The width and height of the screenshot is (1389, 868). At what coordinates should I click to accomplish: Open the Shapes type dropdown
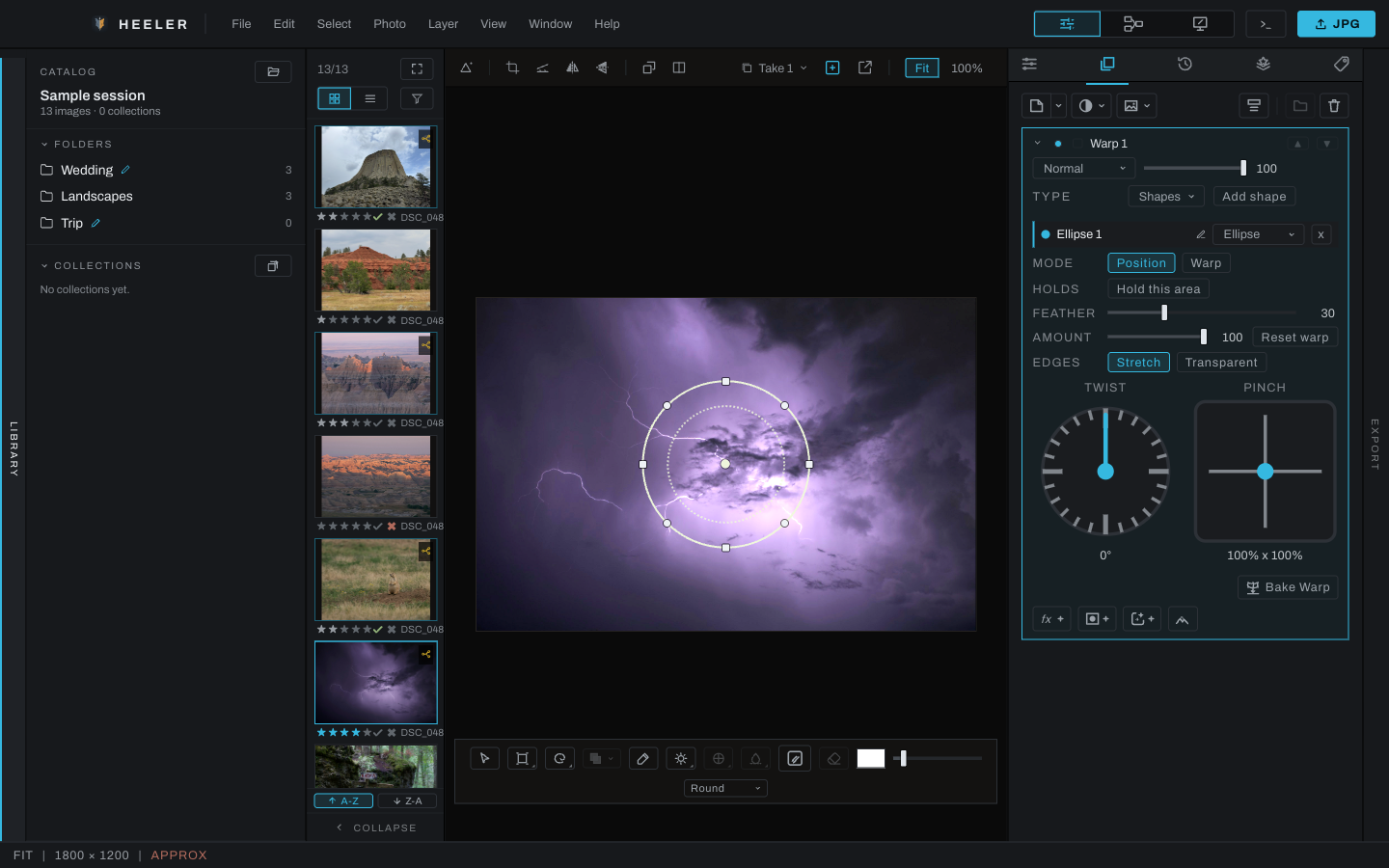[x=1166, y=197]
